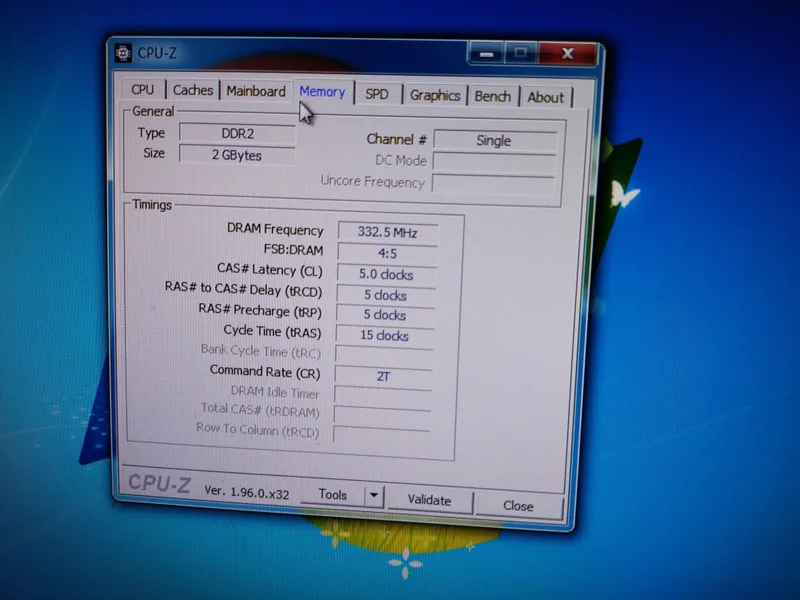The height and width of the screenshot is (600, 800).
Task: Click the DRAM Frequency label
Action: 275,230
